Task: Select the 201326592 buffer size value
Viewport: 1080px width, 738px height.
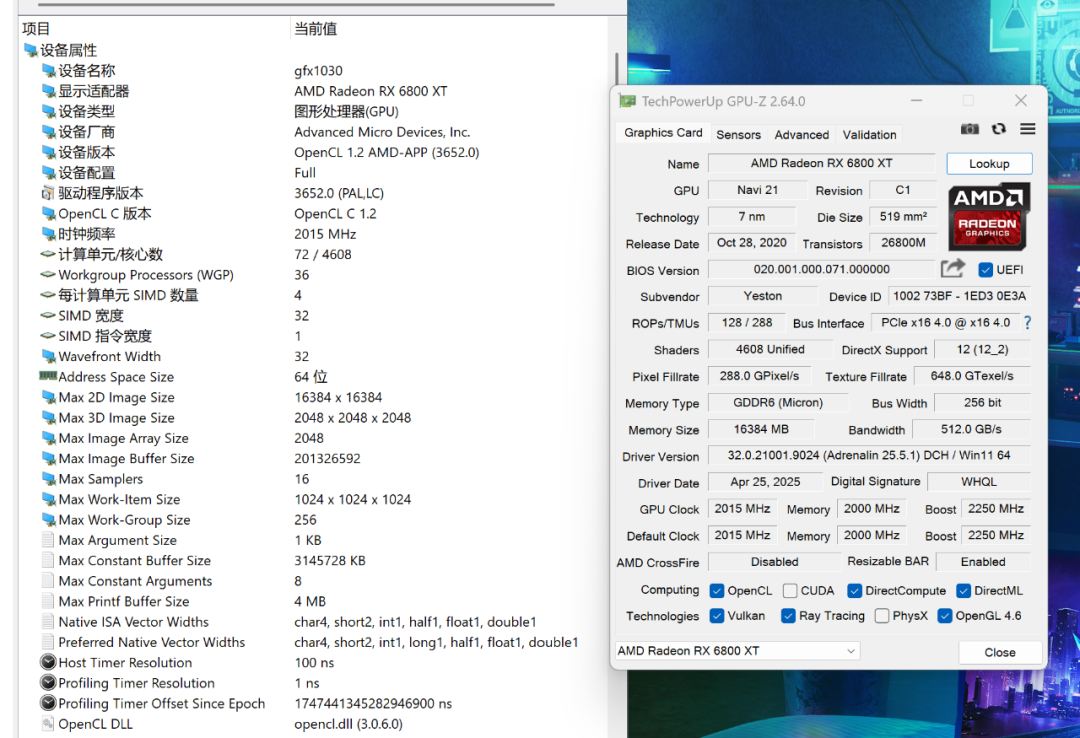Action: (327, 458)
